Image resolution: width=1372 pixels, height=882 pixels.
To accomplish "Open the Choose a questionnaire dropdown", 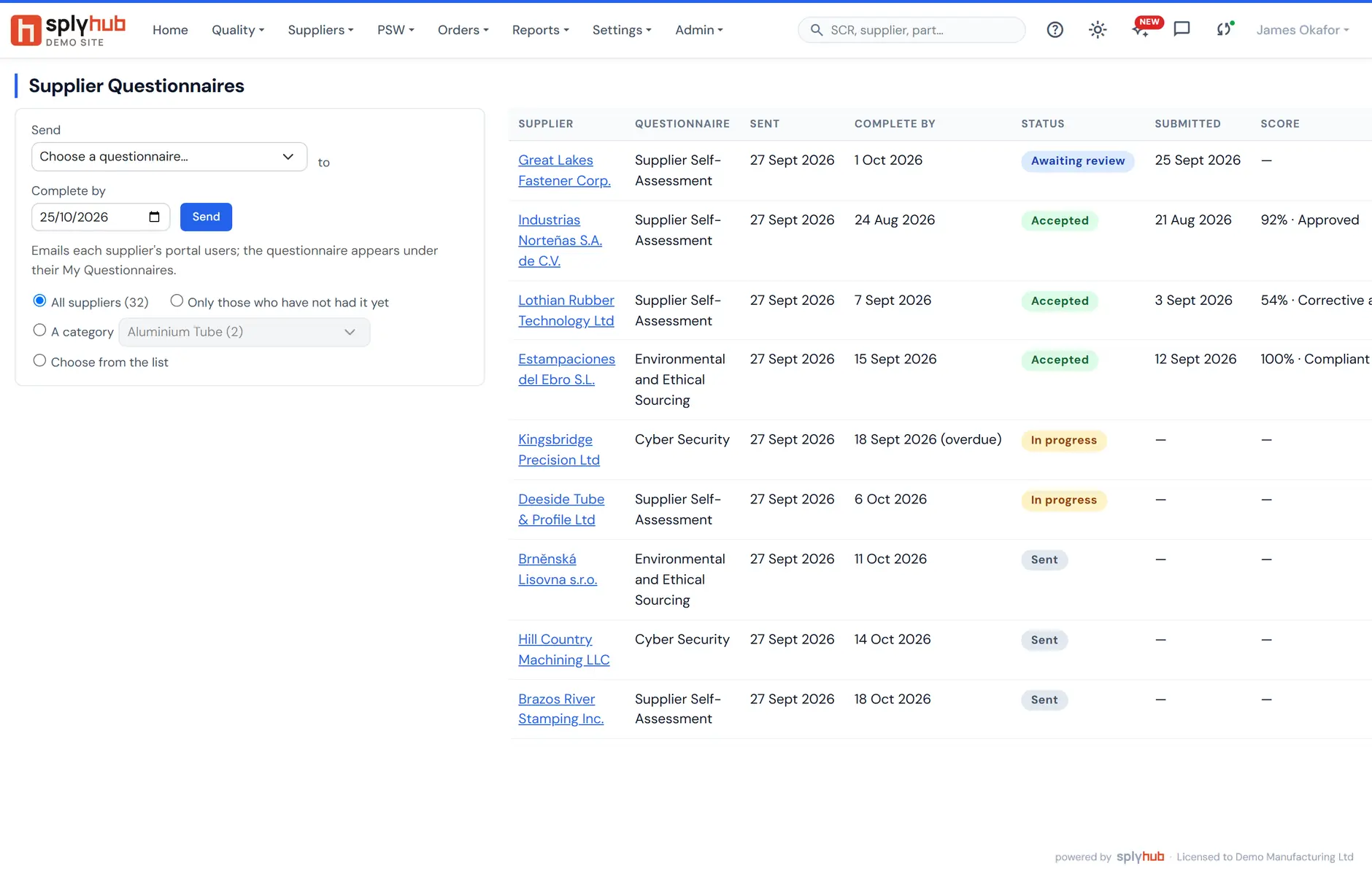I will [169, 157].
